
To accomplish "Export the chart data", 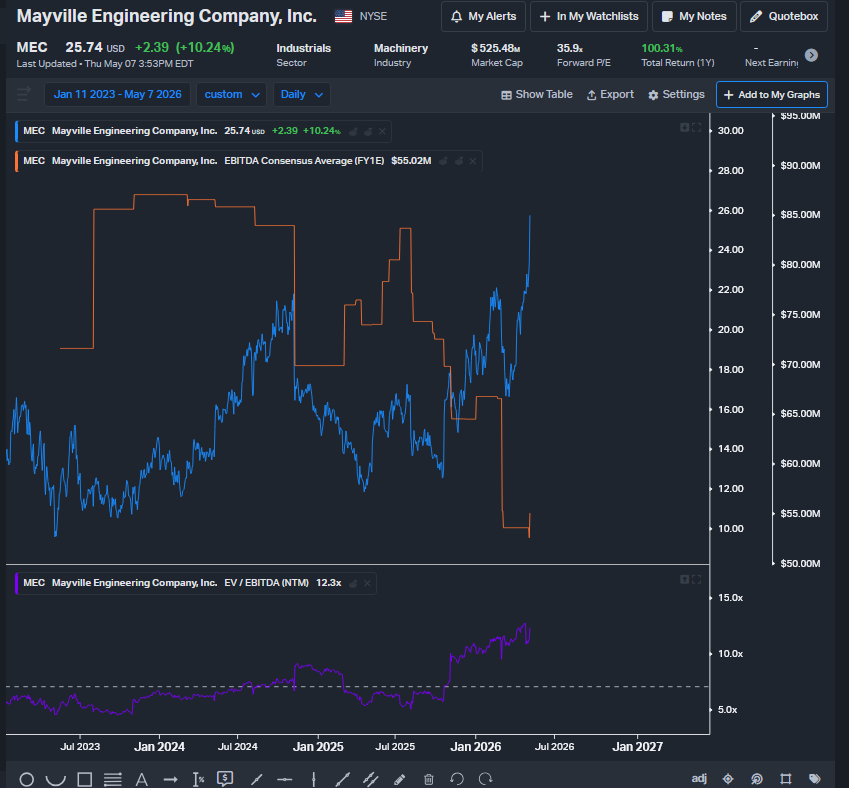I will [x=610, y=94].
